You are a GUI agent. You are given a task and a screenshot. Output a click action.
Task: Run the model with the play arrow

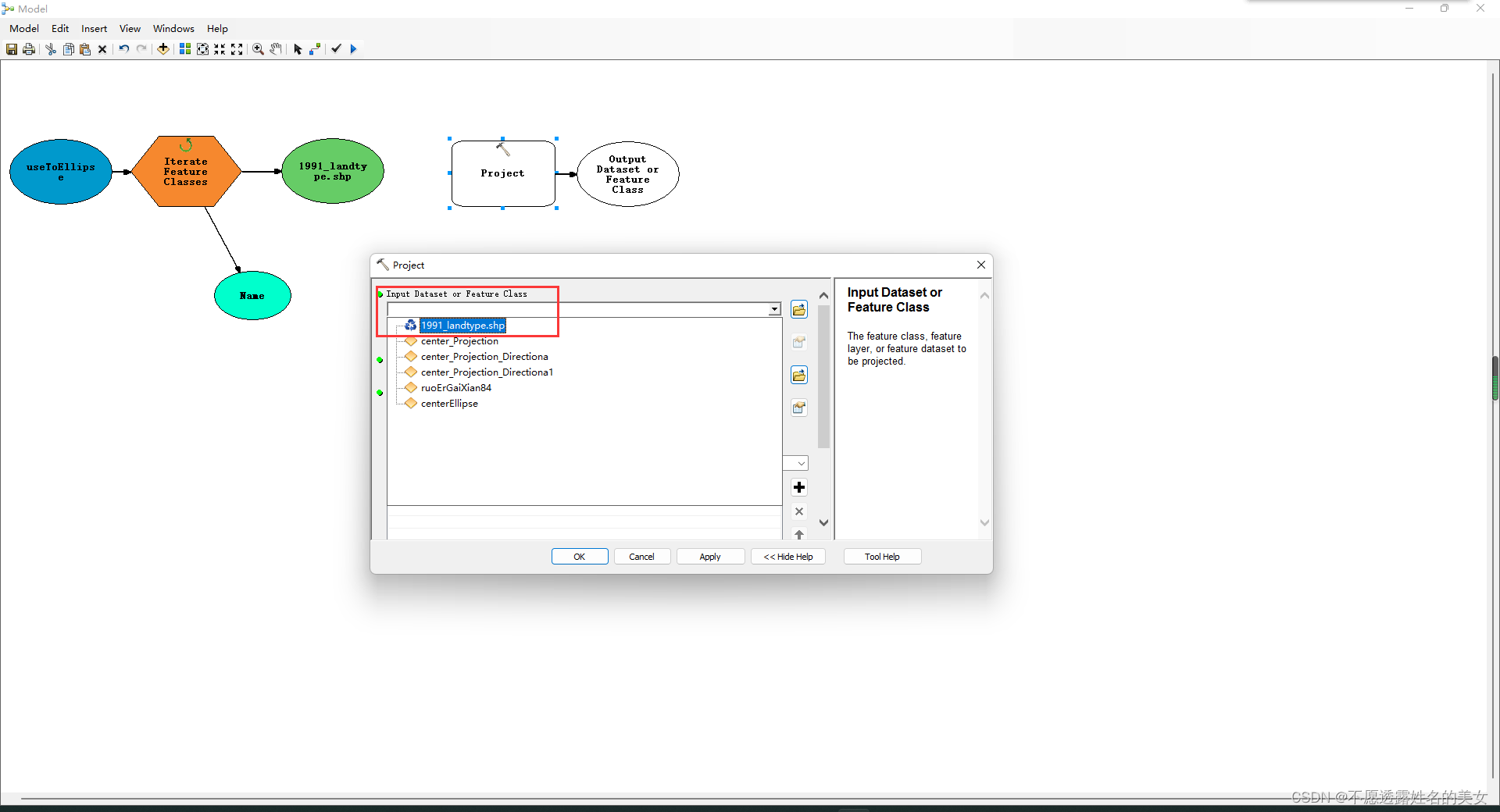tap(353, 48)
